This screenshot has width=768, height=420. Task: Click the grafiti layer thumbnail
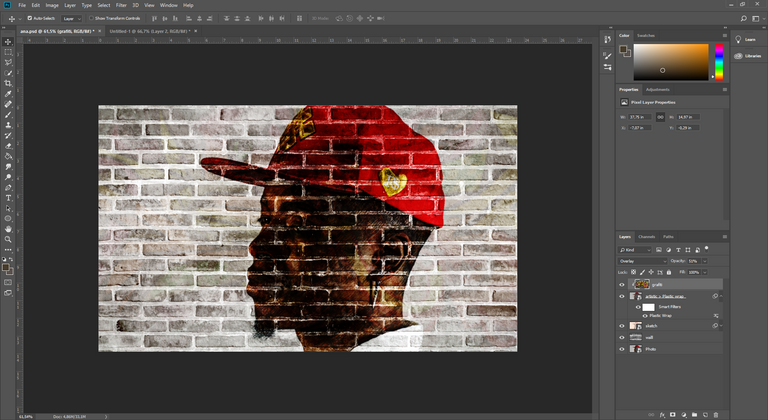tap(641, 284)
